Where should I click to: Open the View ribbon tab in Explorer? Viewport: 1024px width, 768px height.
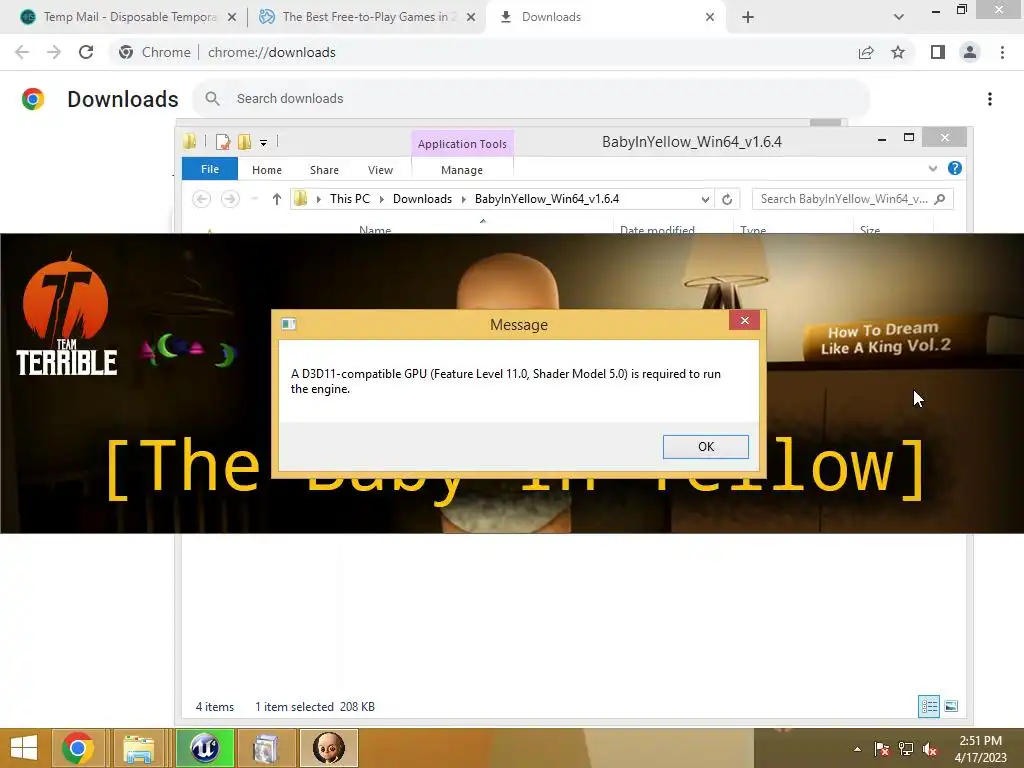pos(380,170)
